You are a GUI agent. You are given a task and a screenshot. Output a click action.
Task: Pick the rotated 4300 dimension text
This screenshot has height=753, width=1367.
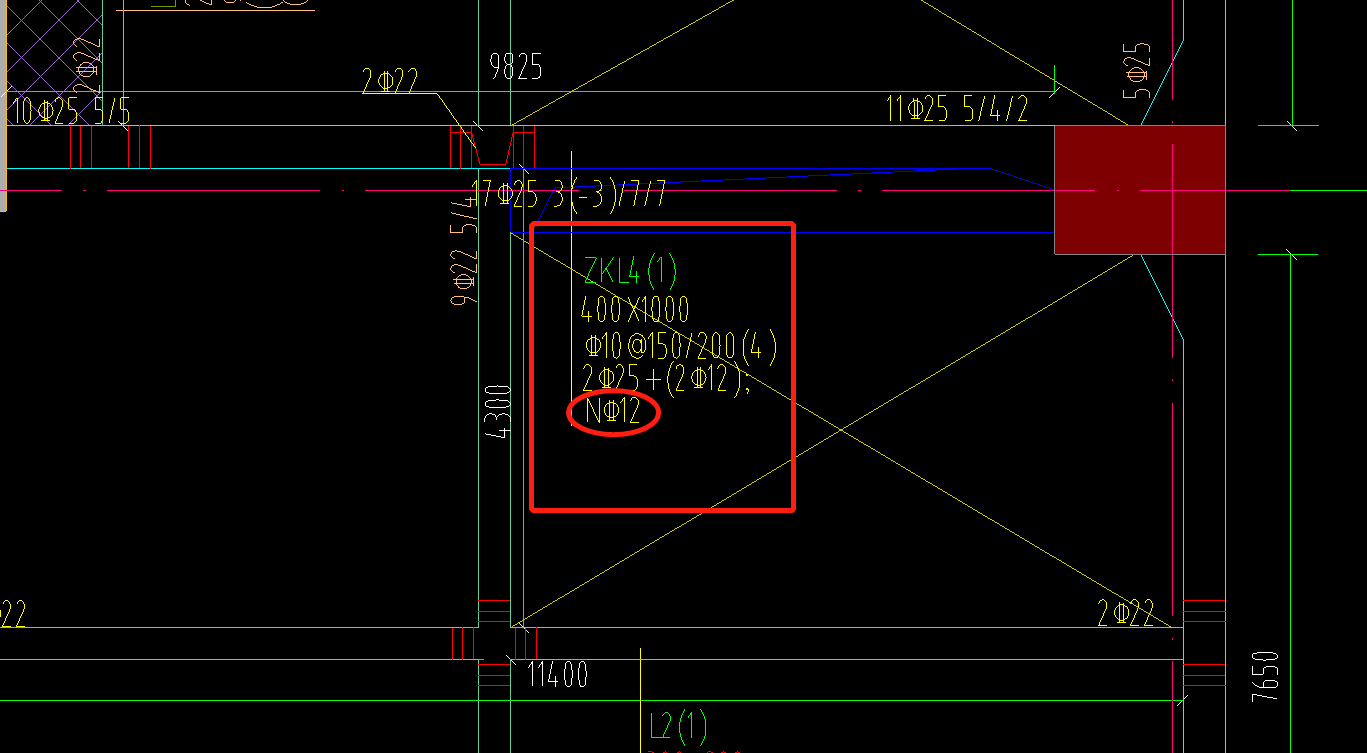pos(497,413)
